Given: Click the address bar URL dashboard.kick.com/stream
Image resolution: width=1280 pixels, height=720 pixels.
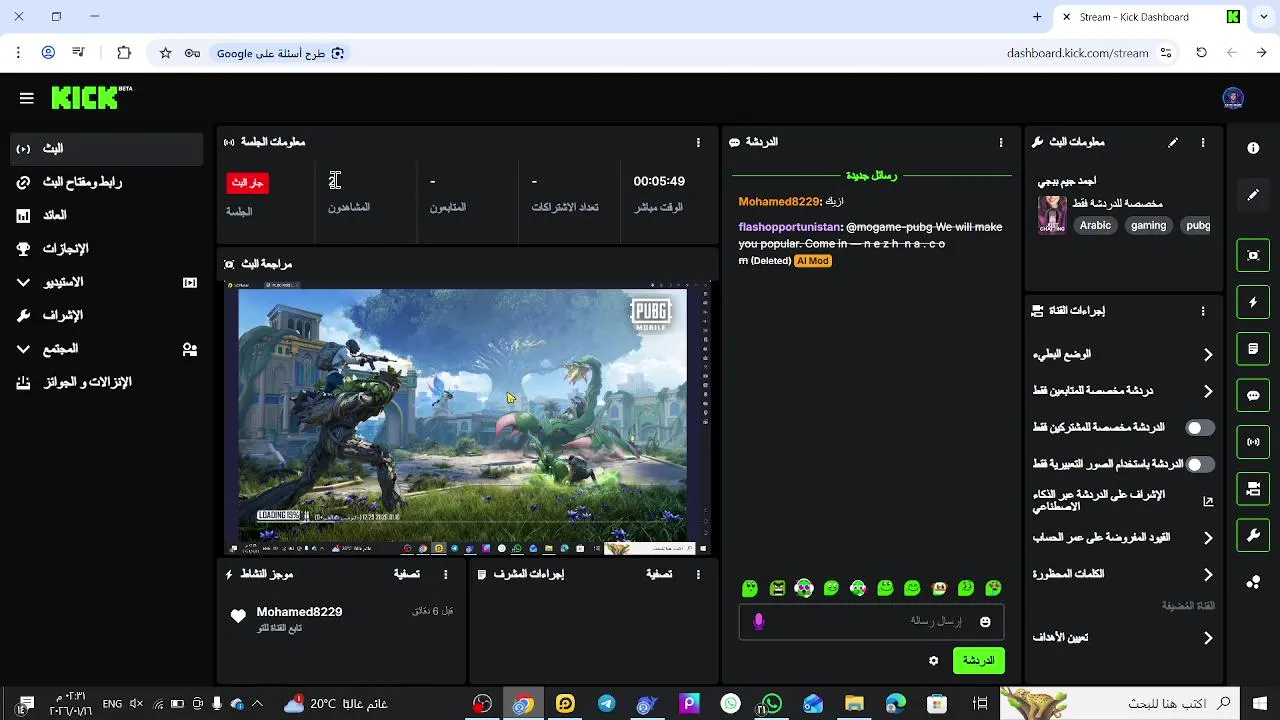Looking at the screenshot, I should coord(1077,53).
